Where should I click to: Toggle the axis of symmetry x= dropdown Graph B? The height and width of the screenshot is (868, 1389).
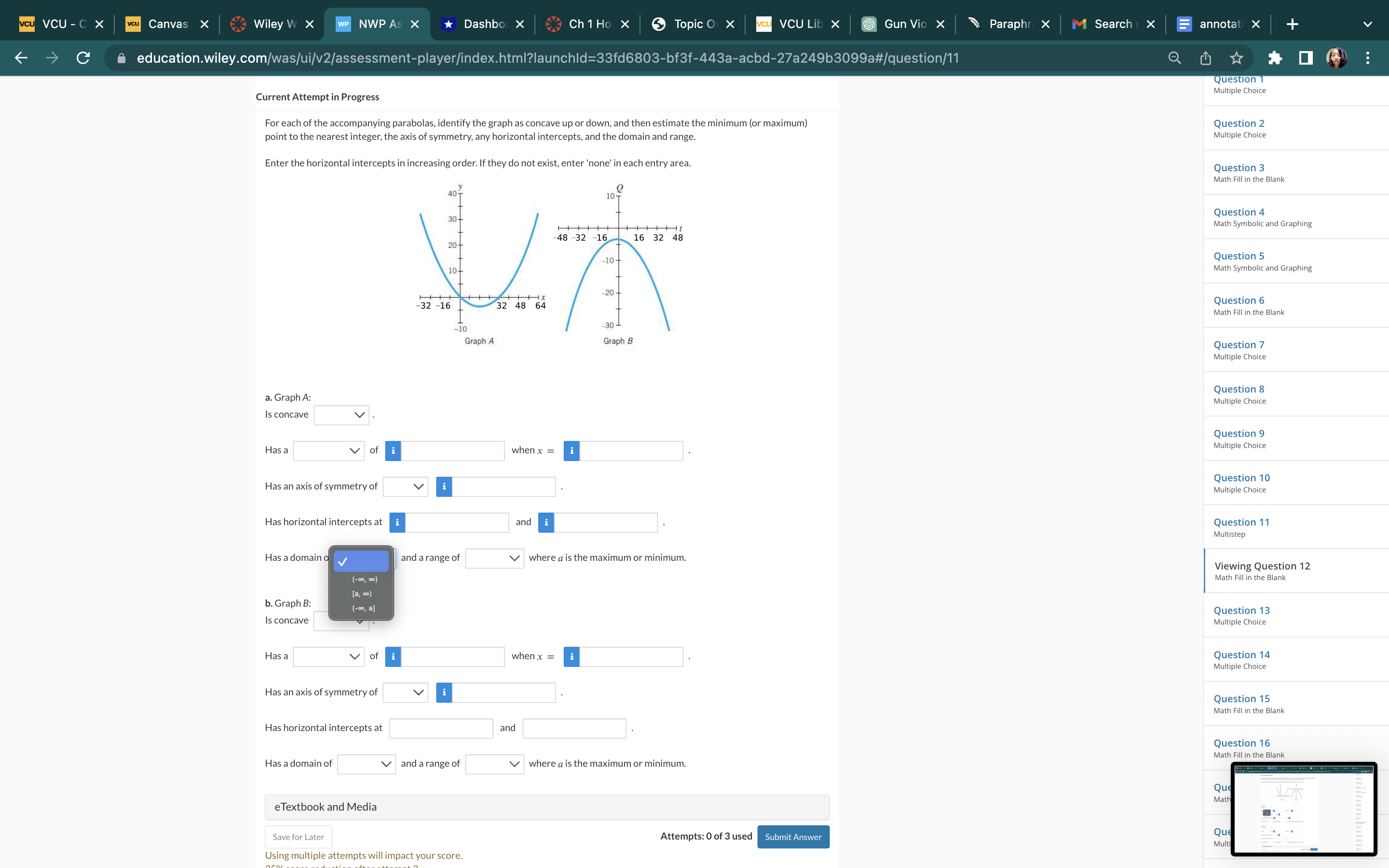pos(405,691)
